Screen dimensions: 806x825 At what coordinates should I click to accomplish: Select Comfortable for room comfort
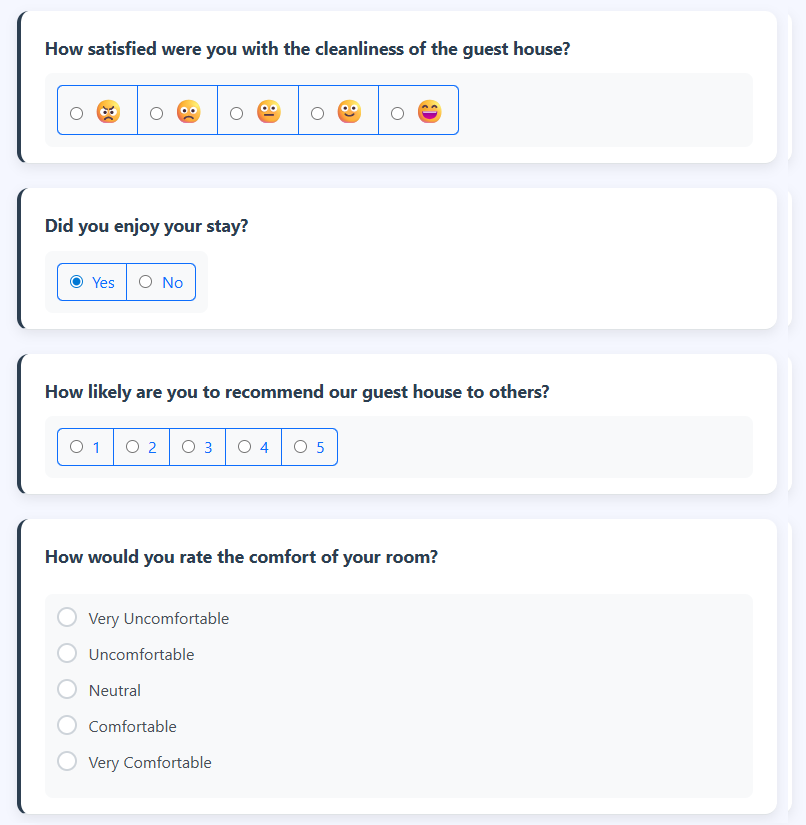[66, 725]
